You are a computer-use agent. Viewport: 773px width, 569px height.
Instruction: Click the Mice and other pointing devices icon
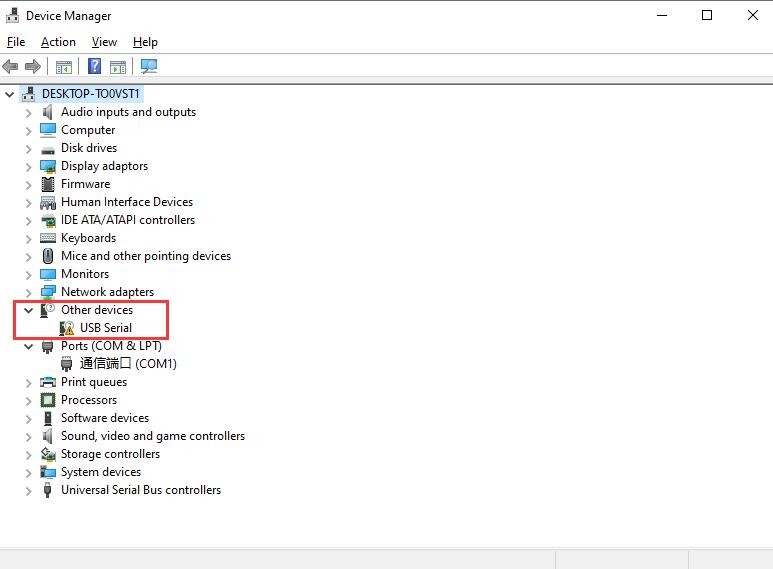tap(48, 256)
